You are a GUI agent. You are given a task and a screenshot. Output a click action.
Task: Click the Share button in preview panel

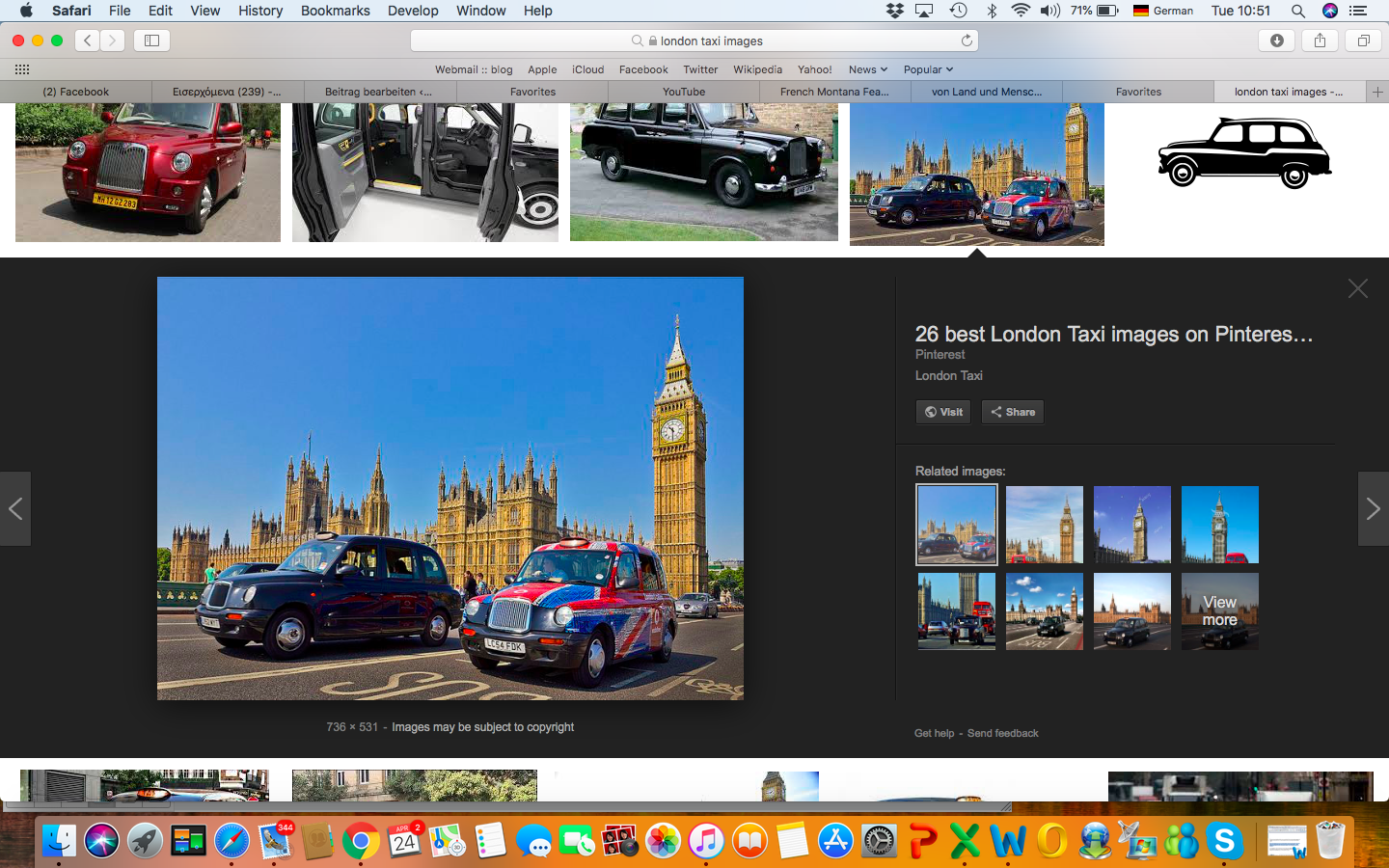click(x=1013, y=412)
